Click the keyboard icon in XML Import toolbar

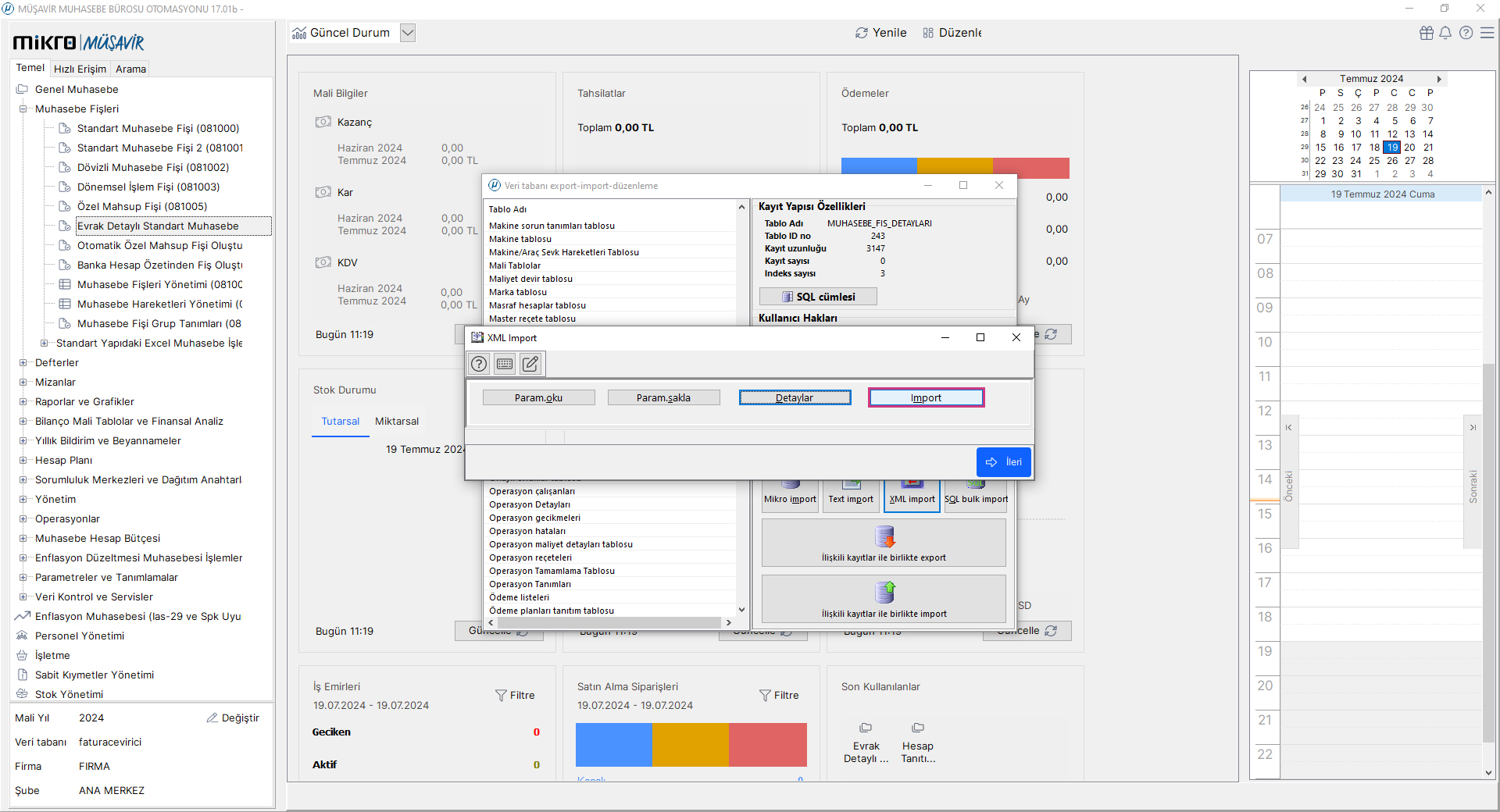click(x=505, y=364)
